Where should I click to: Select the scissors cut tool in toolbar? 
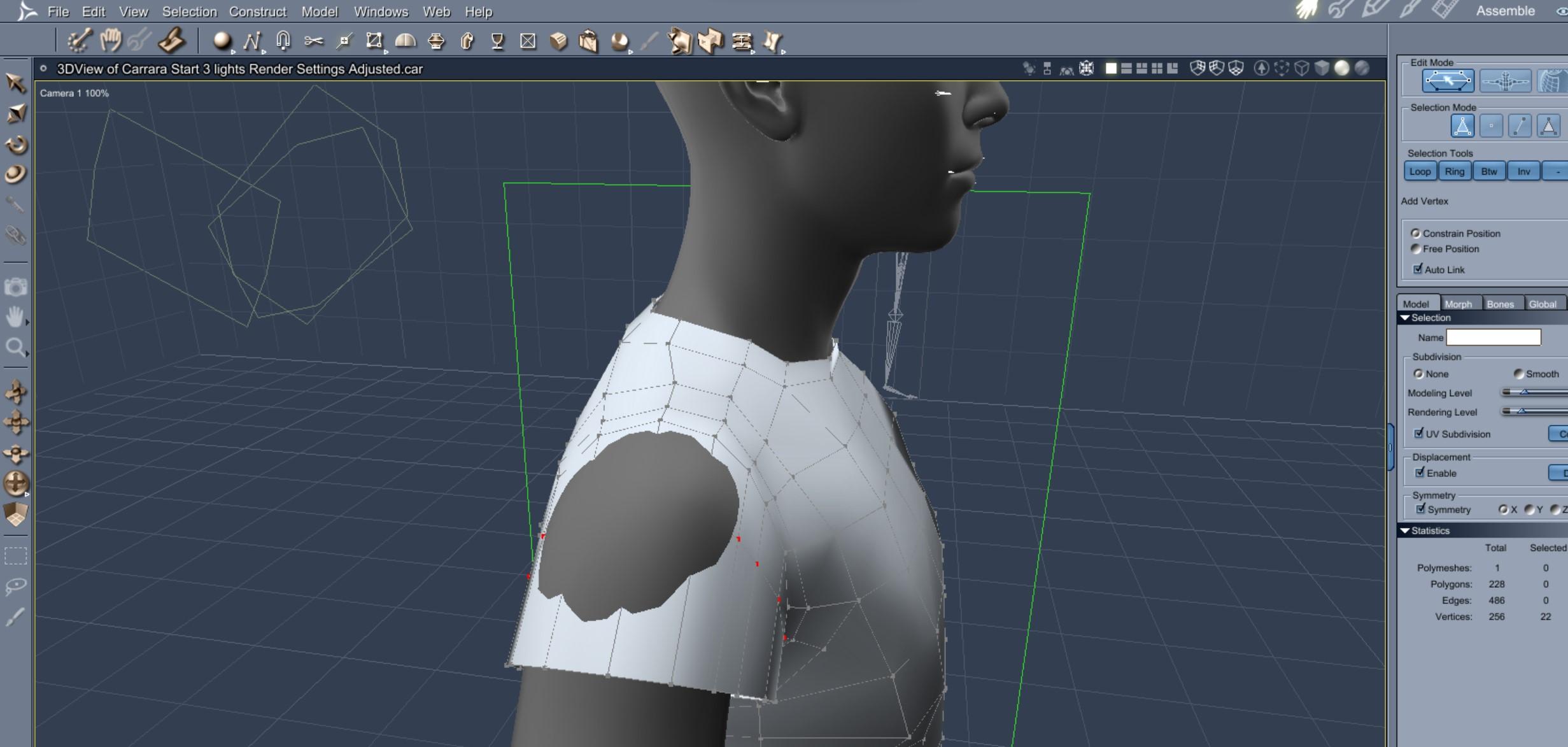tap(313, 41)
